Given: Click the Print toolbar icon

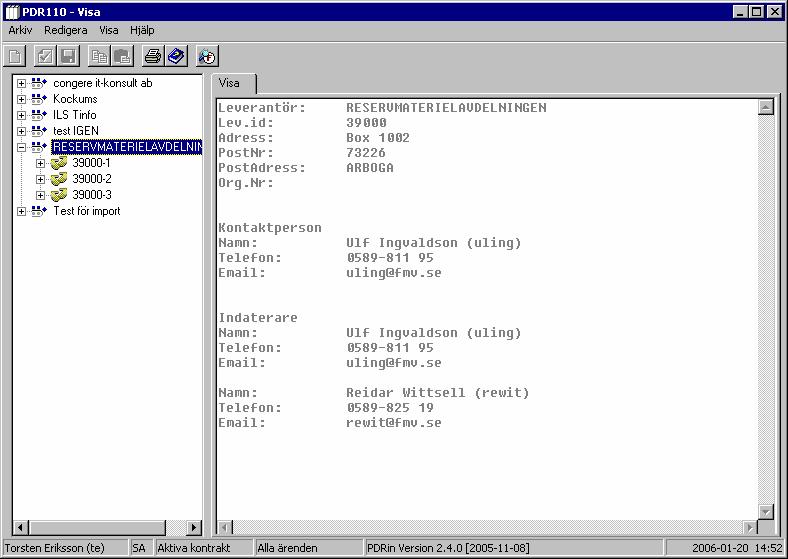Looking at the screenshot, I should point(153,56).
